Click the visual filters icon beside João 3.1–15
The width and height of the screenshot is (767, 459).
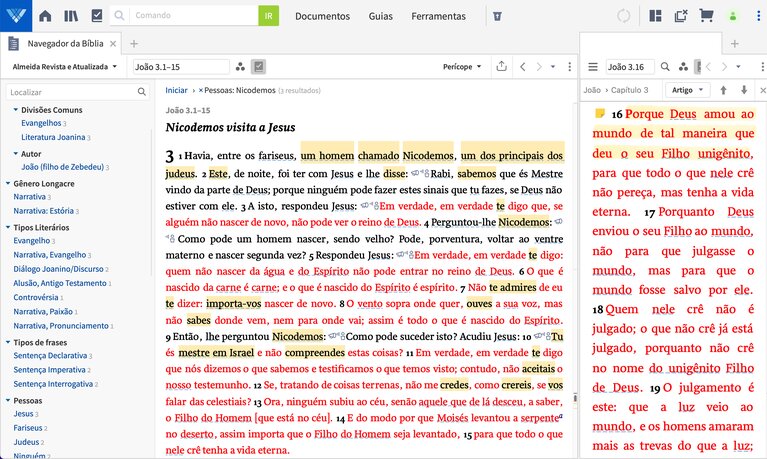click(240, 67)
